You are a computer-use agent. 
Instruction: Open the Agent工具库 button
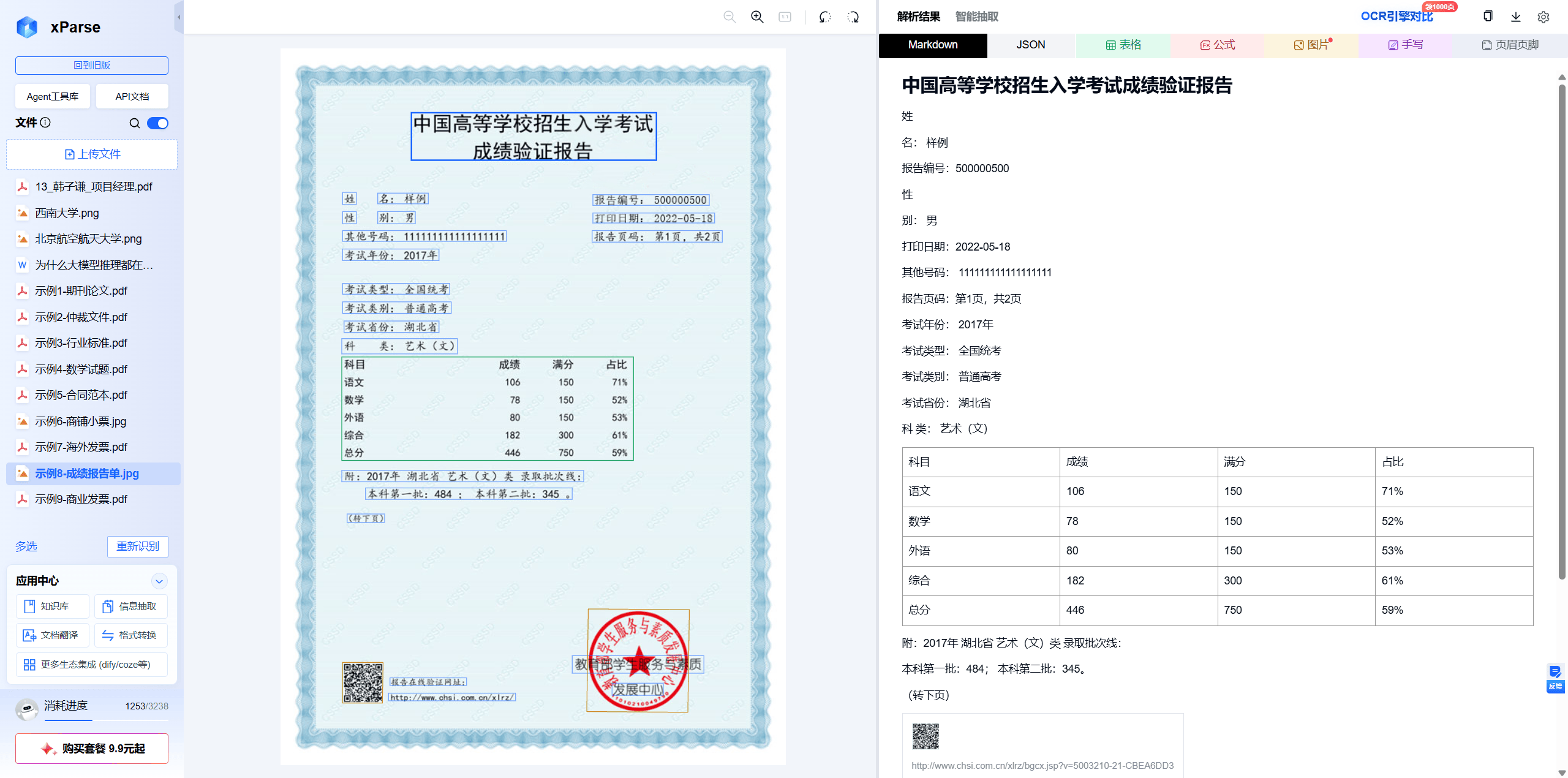53,97
